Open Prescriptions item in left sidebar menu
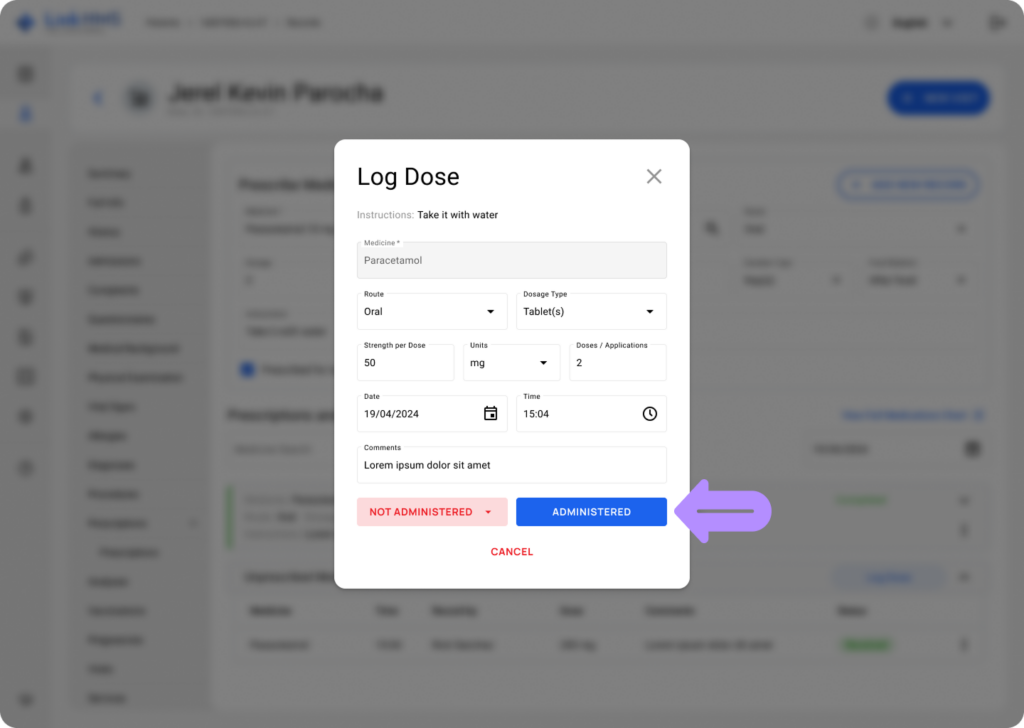This screenshot has width=1024, height=728. [117, 523]
